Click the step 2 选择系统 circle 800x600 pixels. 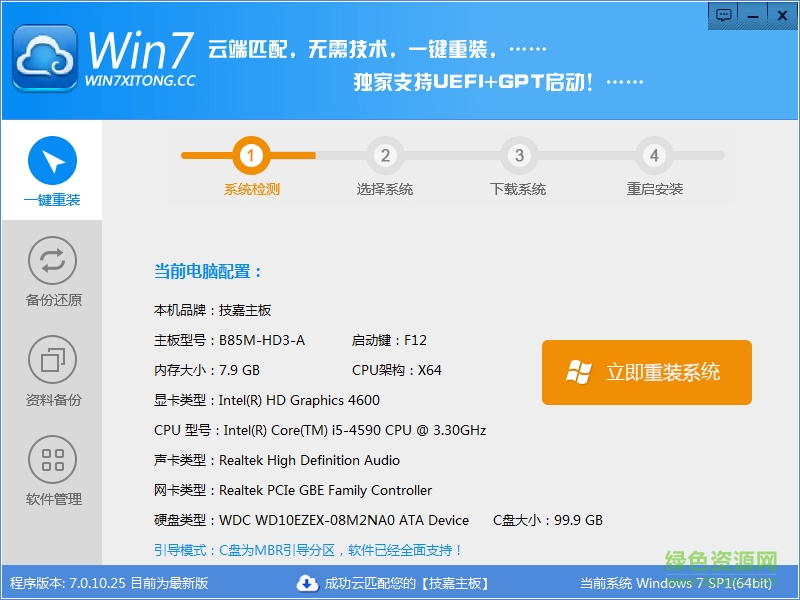click(385, 155)
